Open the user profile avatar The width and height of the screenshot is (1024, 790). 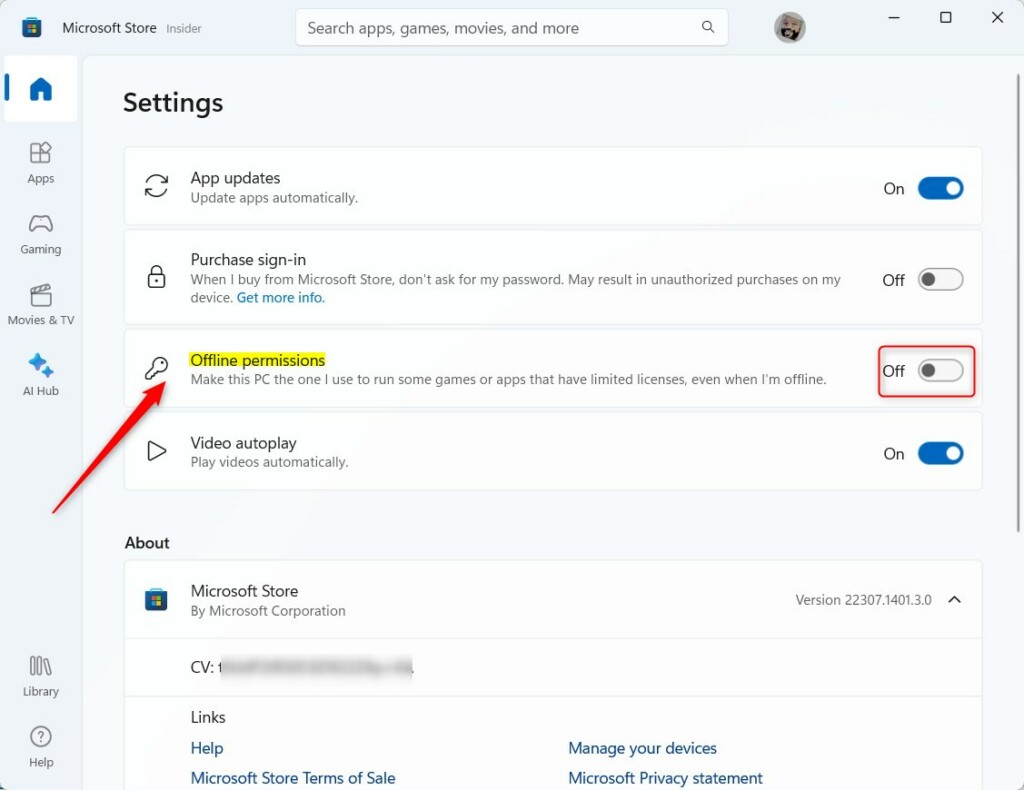coord(790,27)
